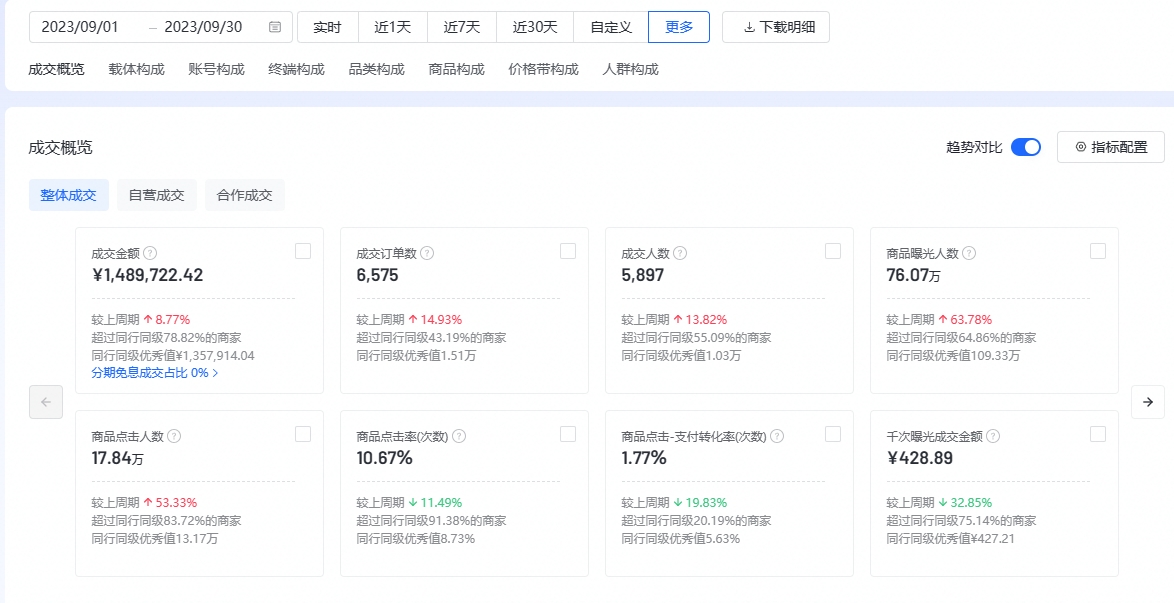Select the 自营成交 tab

(x=157, y=195)
